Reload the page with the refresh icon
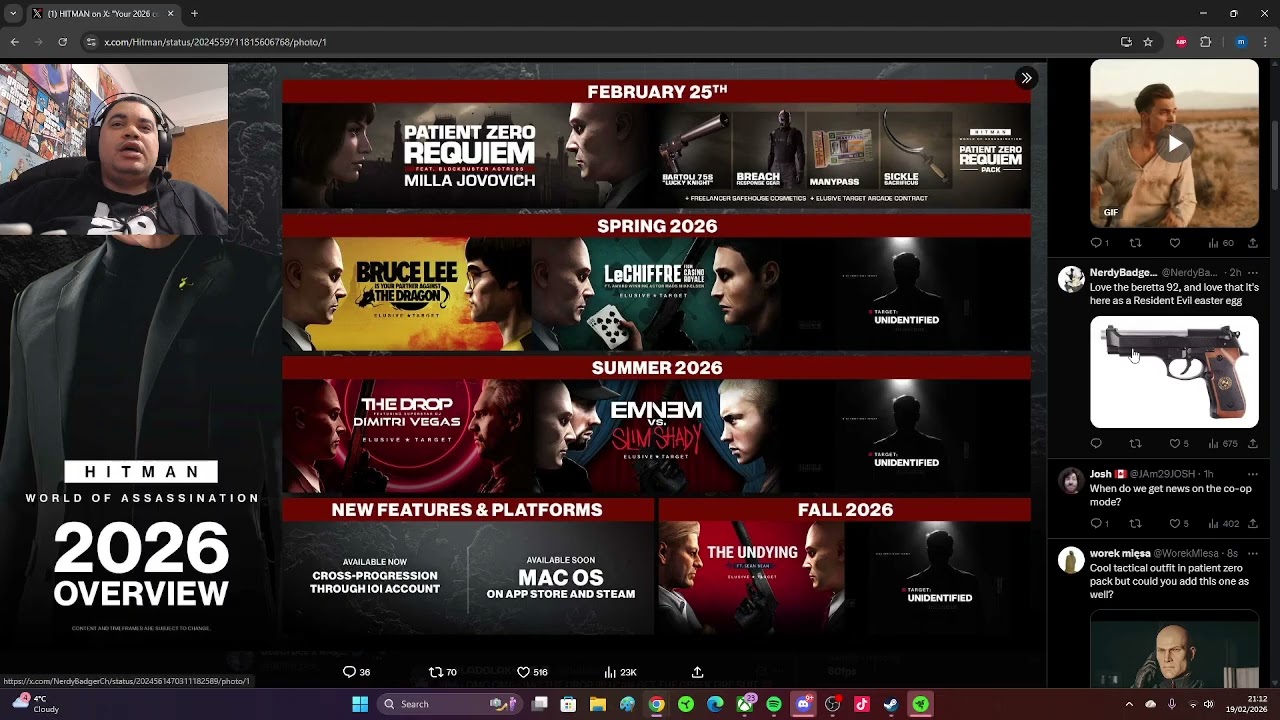 (x=63, y=42)
